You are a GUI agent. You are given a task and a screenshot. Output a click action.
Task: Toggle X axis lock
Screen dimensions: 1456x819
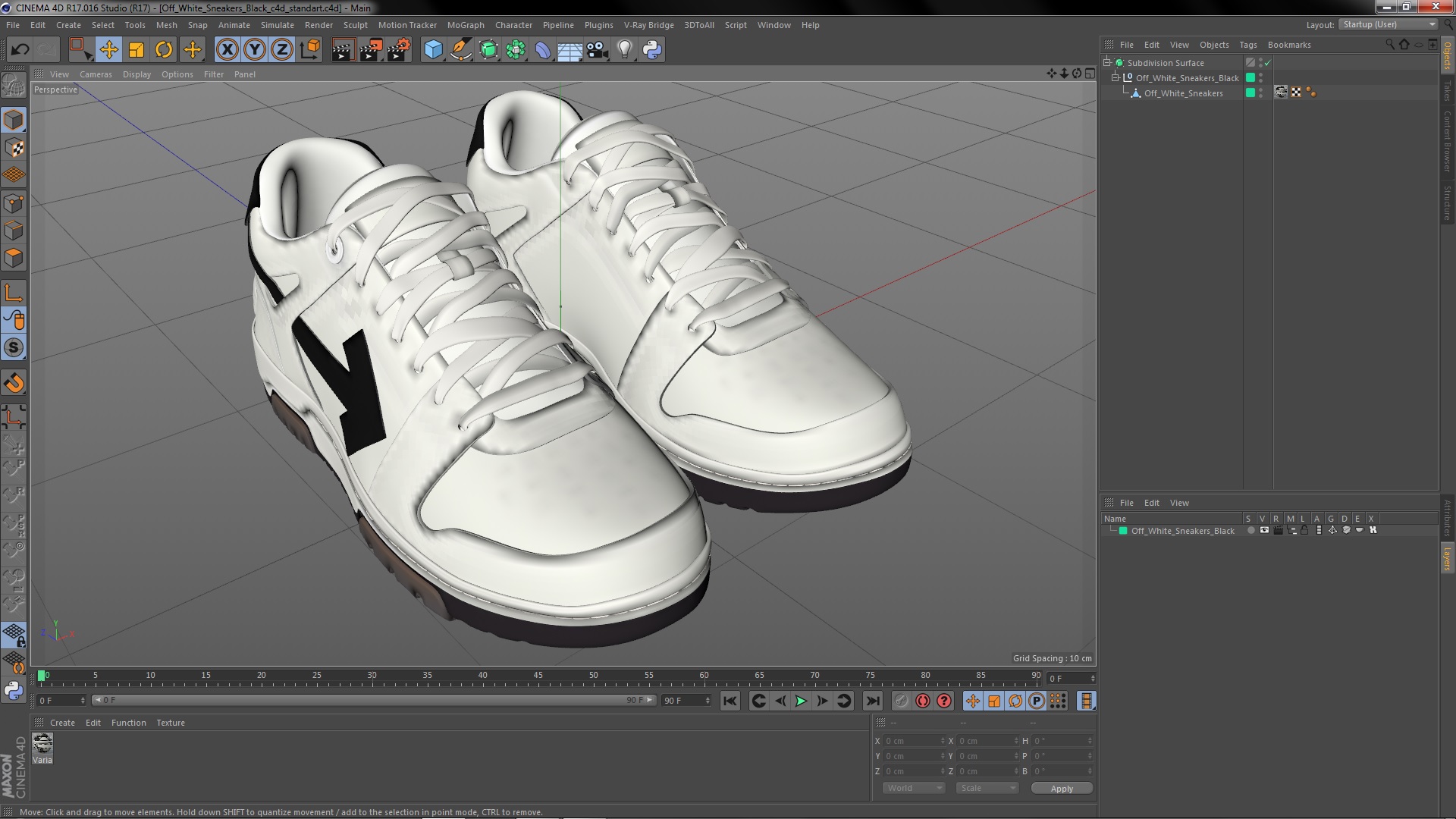point(227,50)
